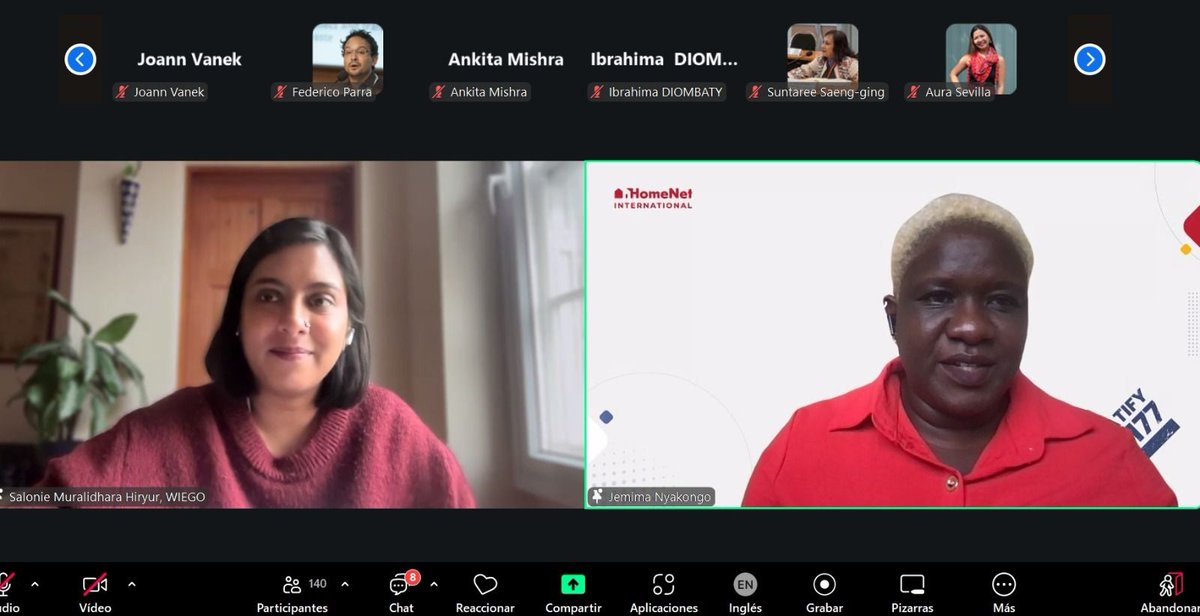Select Aura Sevilla's video thumbnail
Viewport: 1200px width, 616px height.
tap(981, 59)
